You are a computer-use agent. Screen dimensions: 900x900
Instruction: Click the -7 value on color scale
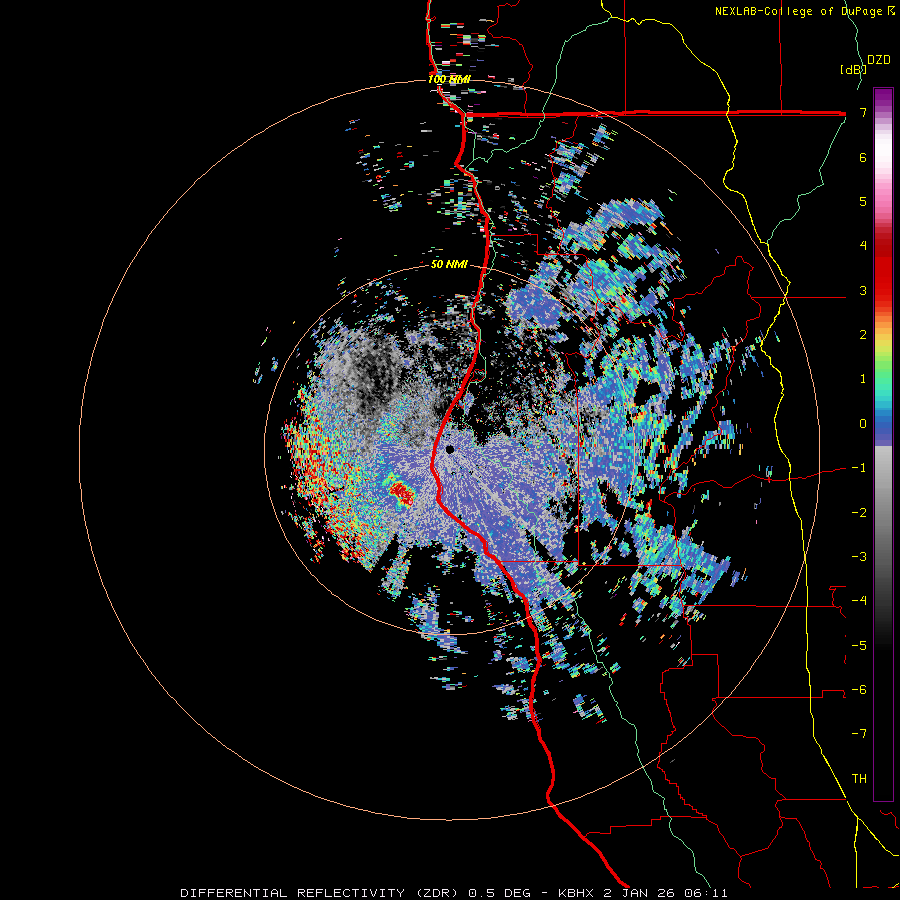[x=859, y=734]
